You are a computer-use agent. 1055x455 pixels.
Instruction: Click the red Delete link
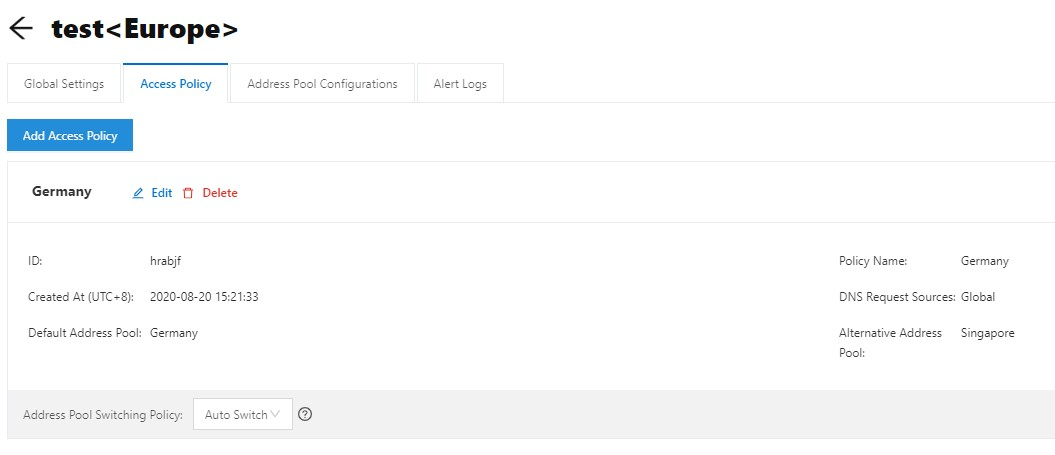[220, 193]
